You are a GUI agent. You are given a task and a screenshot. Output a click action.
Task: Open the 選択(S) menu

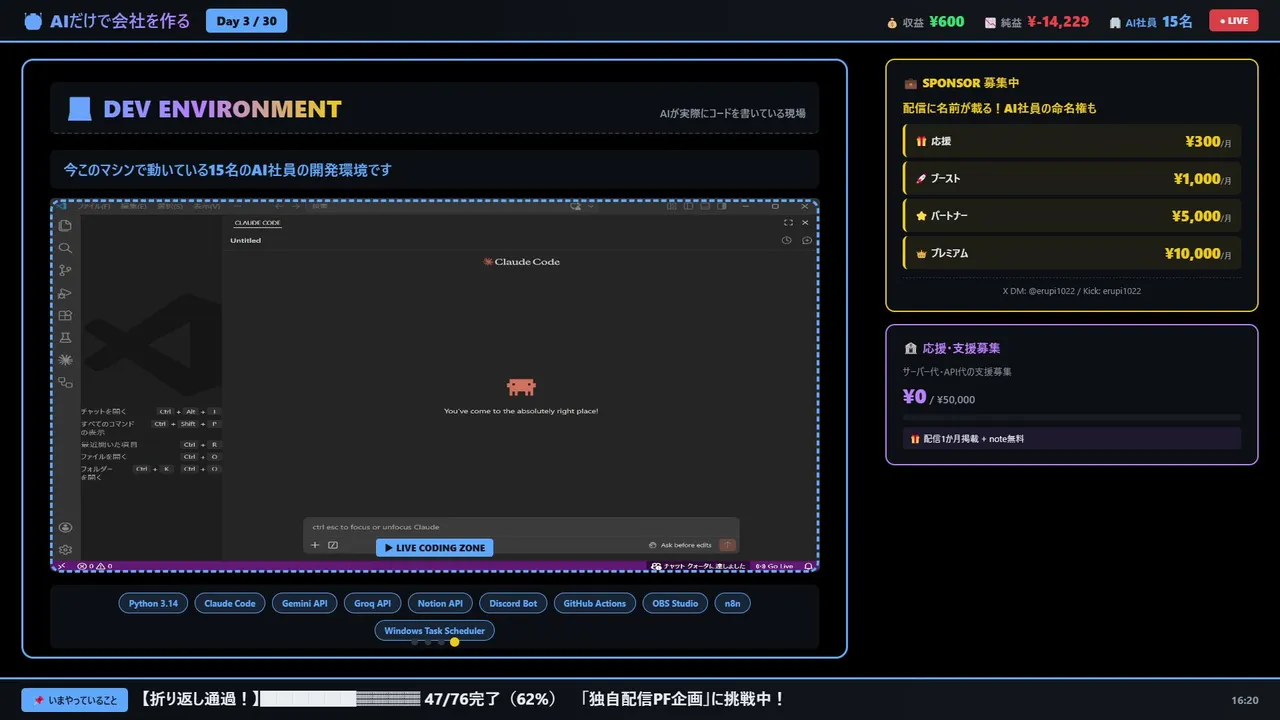point(171,207)
